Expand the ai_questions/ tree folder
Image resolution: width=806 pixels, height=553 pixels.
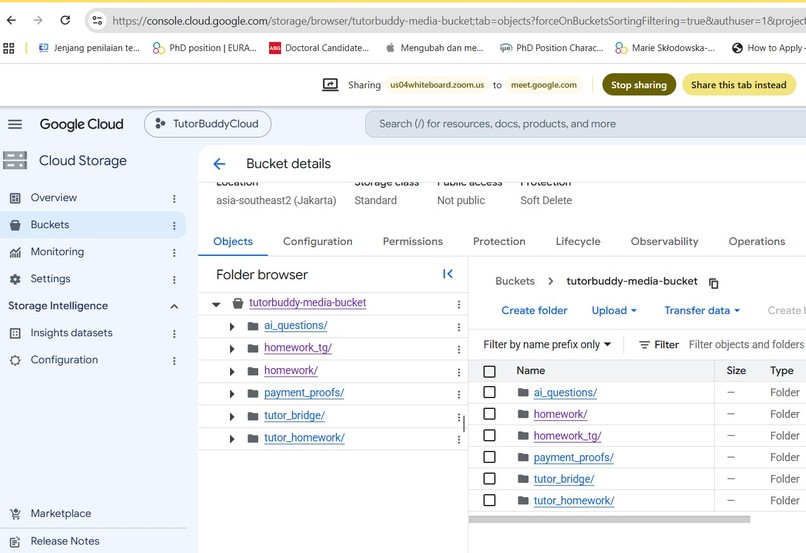point(232,327)
